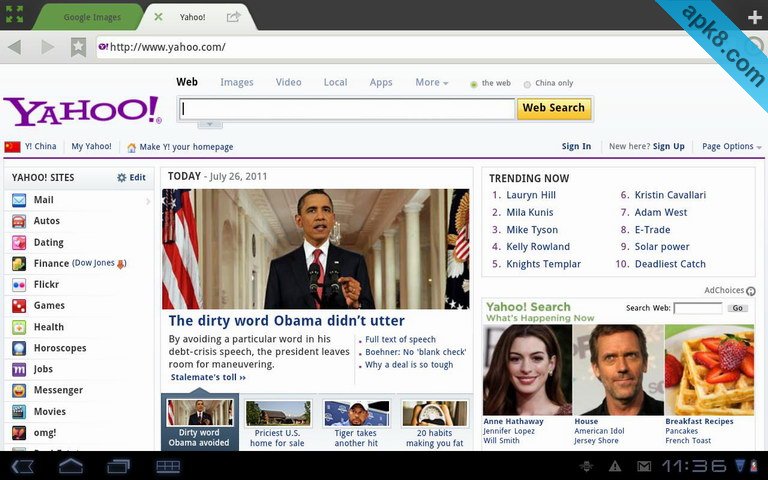Click trending topic 'Deadliest Catch'
The height and width of the screenshot is (480, 768).
670,264
